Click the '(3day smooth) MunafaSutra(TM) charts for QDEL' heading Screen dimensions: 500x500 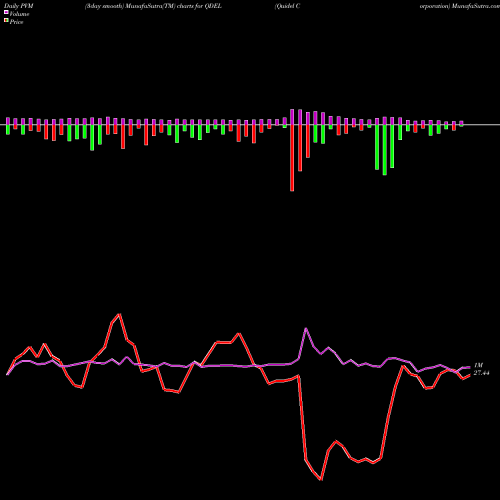pos(153,6)
